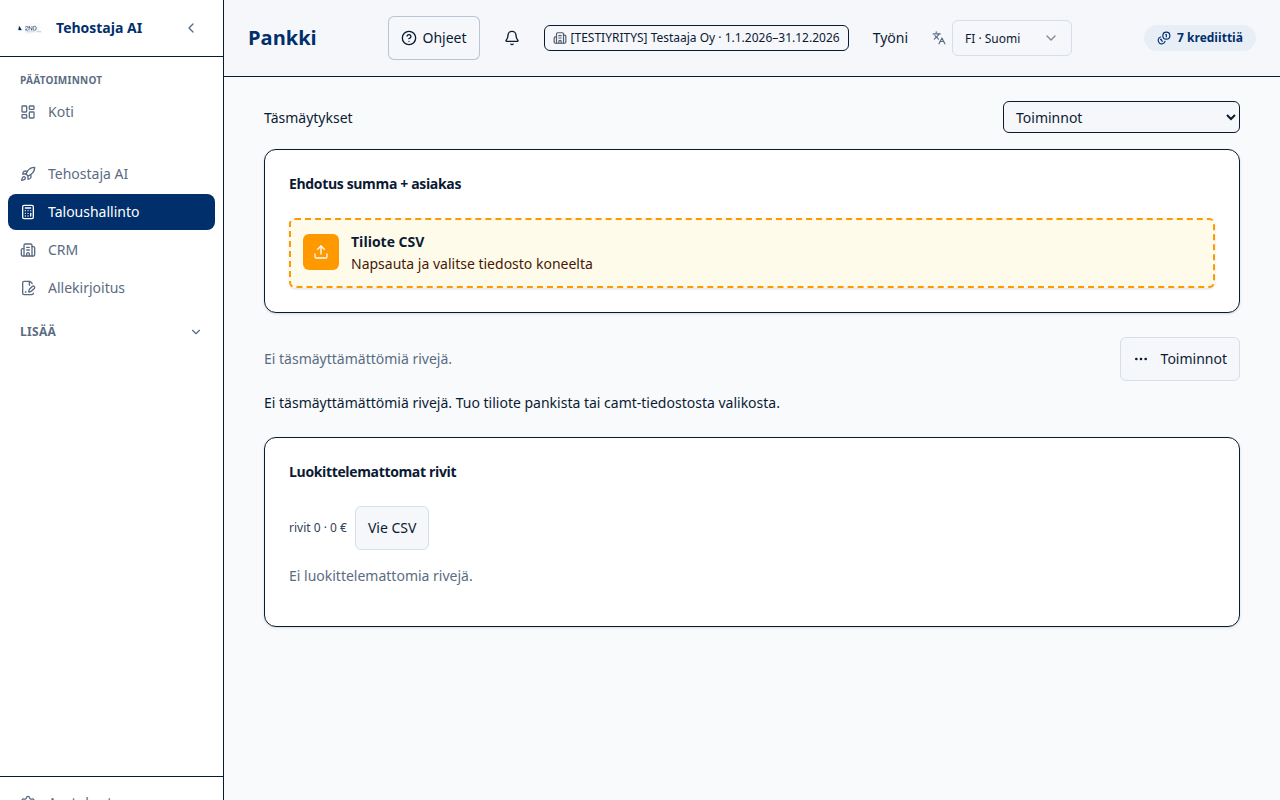
Task: Click the Täsmäytykset section label
Action: pyautogui.click(x=308, y=118)
